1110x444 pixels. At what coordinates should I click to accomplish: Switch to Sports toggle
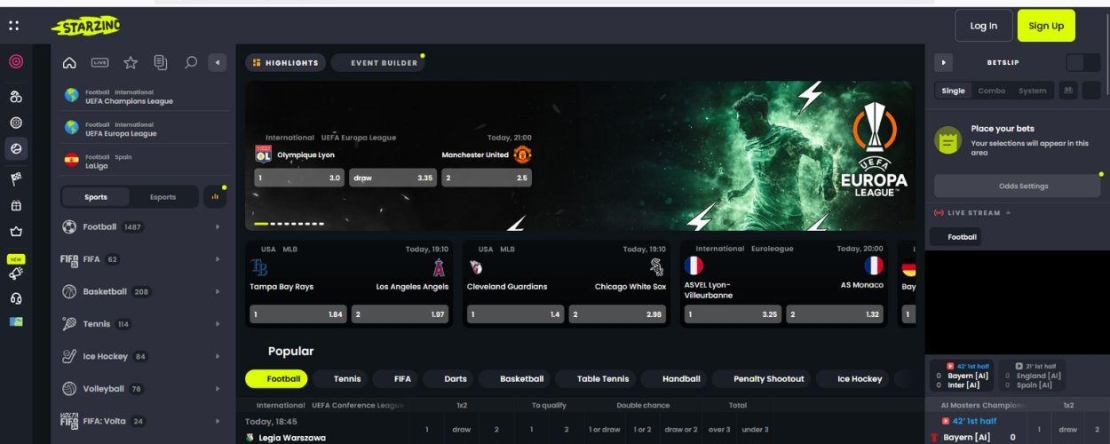[96, 198]
